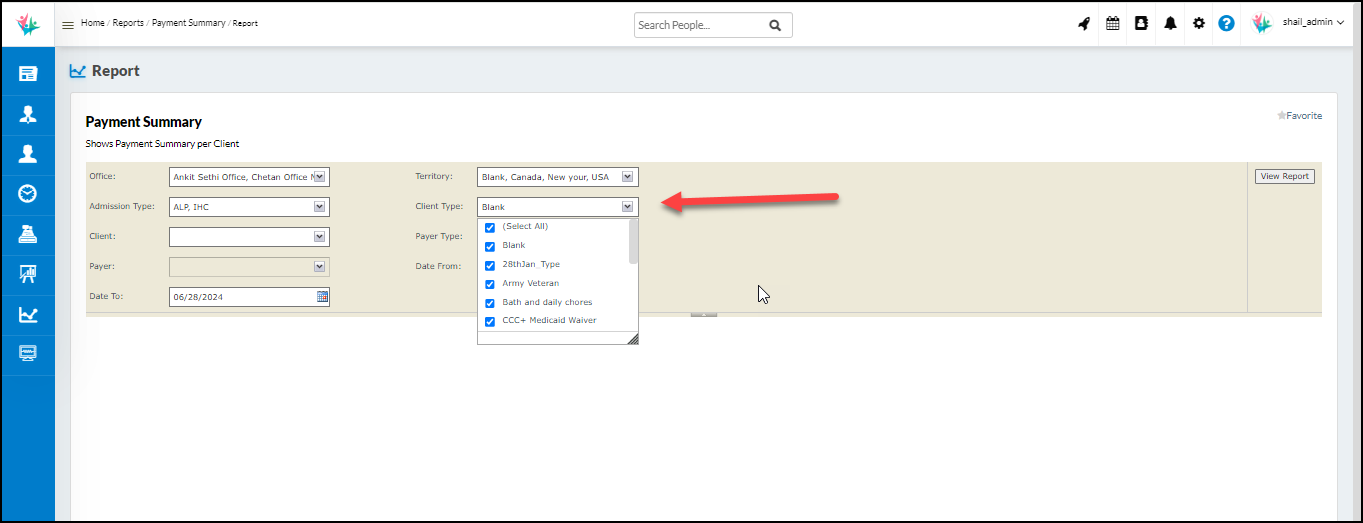This screenshot has width=1363, height=523.
Task: Click the rocket icon in top bar
Action: coord(1084,24)
